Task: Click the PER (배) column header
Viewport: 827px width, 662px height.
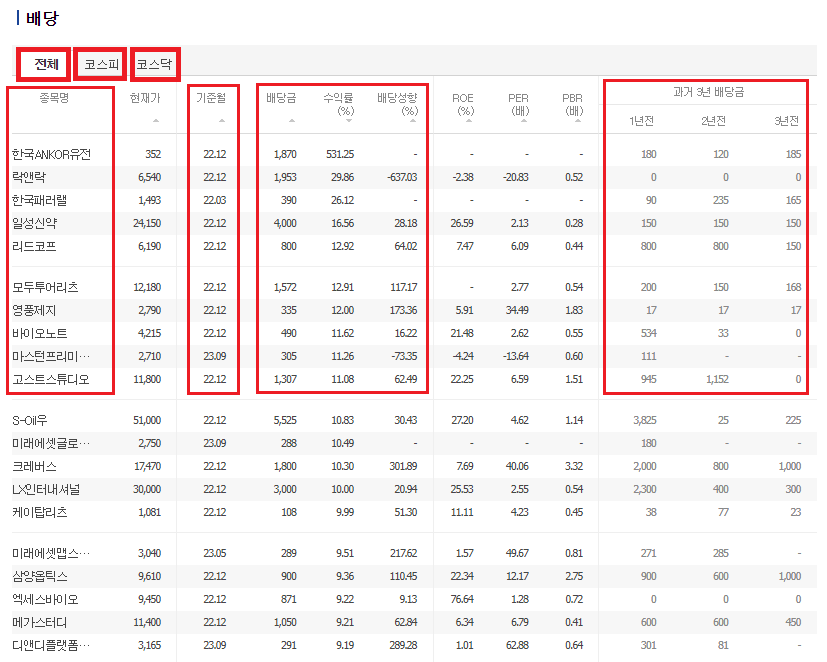Action: [x=518, y=104]
